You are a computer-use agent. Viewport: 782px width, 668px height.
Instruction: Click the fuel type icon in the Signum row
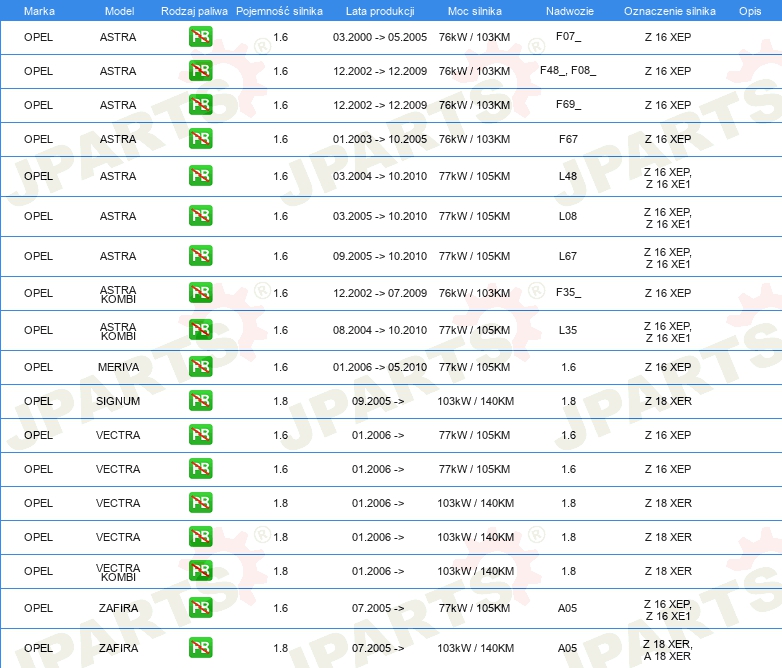(200, 401)
